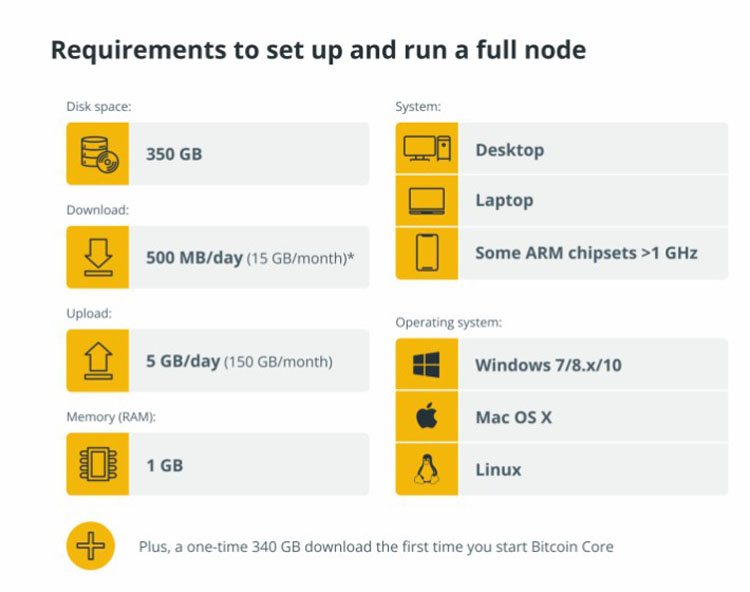The width and height of the screenshot is (750, 592).
Task: Select the 1 GB memory row
Action: coord(218,464)
